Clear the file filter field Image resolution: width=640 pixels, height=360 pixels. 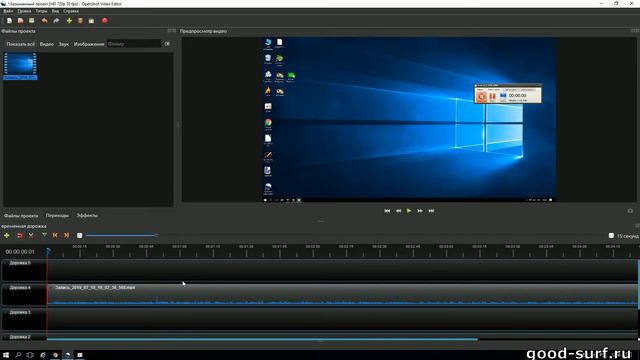click(167, 44)
